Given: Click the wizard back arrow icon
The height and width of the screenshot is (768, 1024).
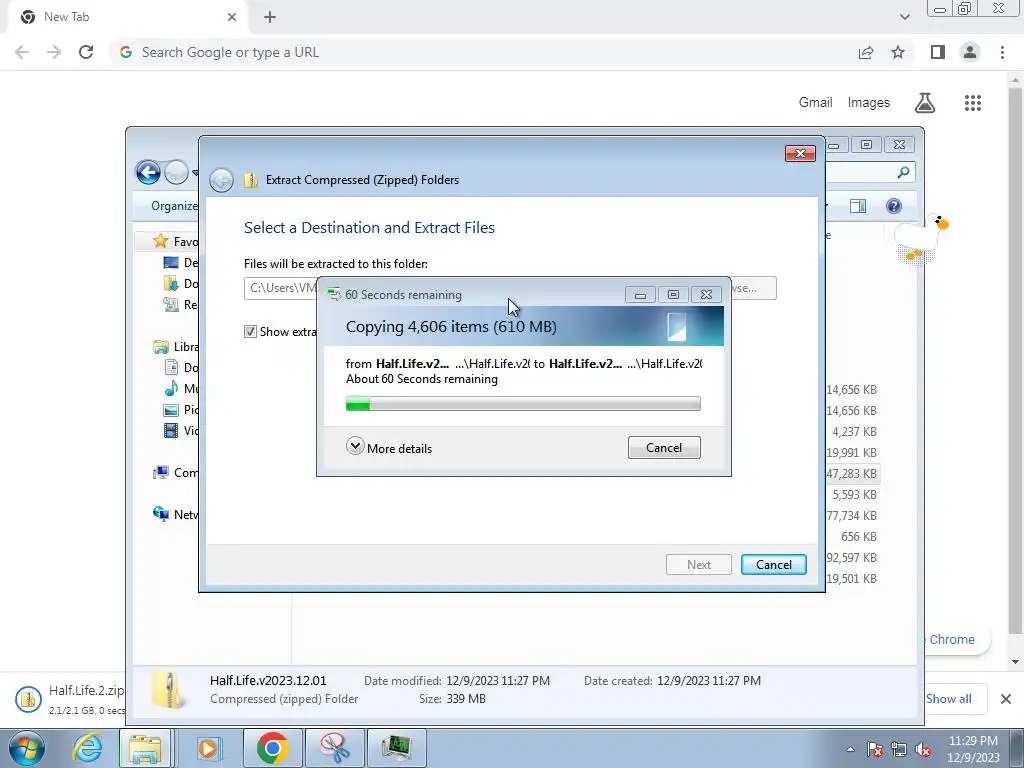Looking at the screenshot, I should coord(221,180).
